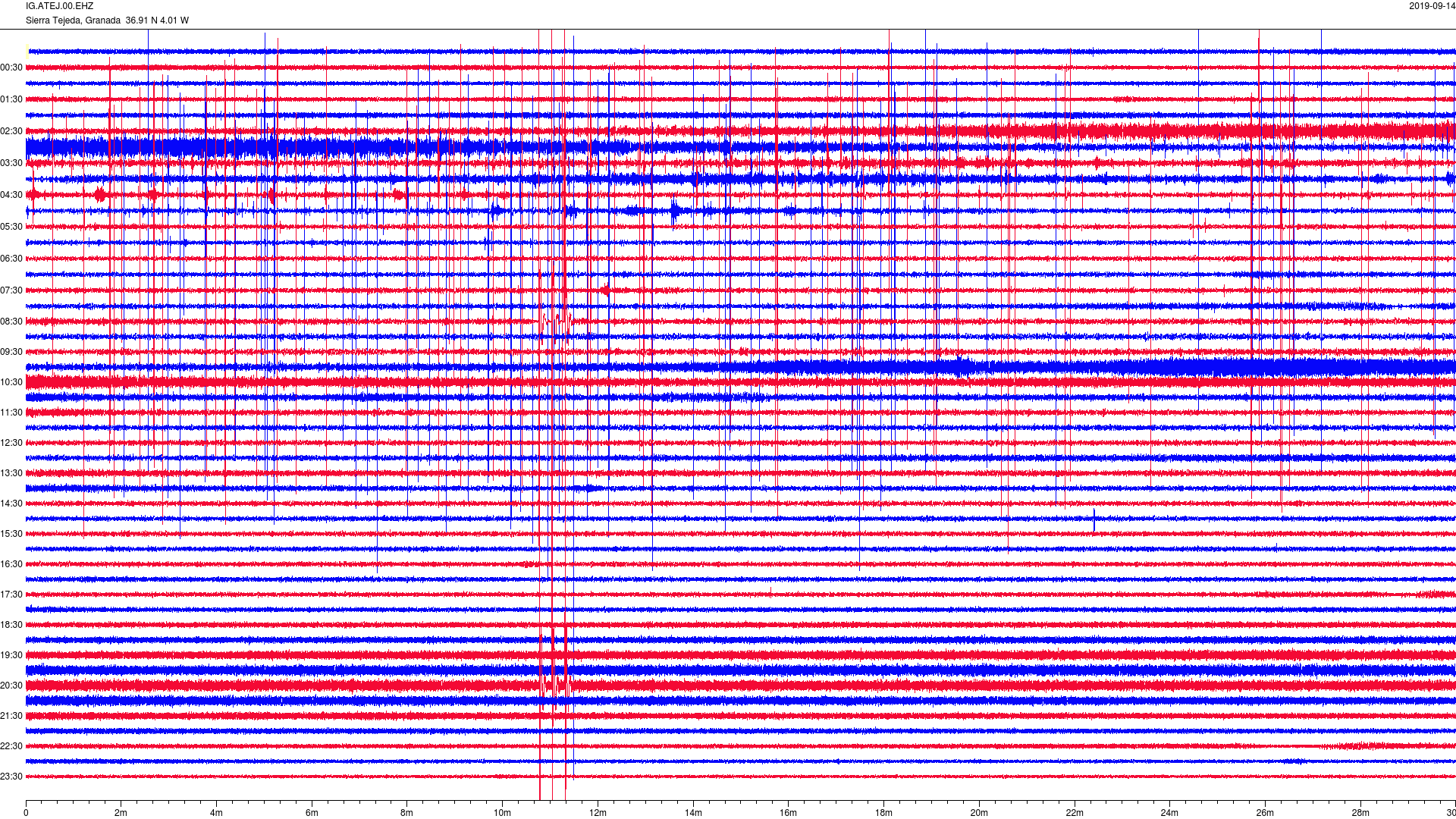
Task: Select the 17:30 time row label
Action: point(11,595)
